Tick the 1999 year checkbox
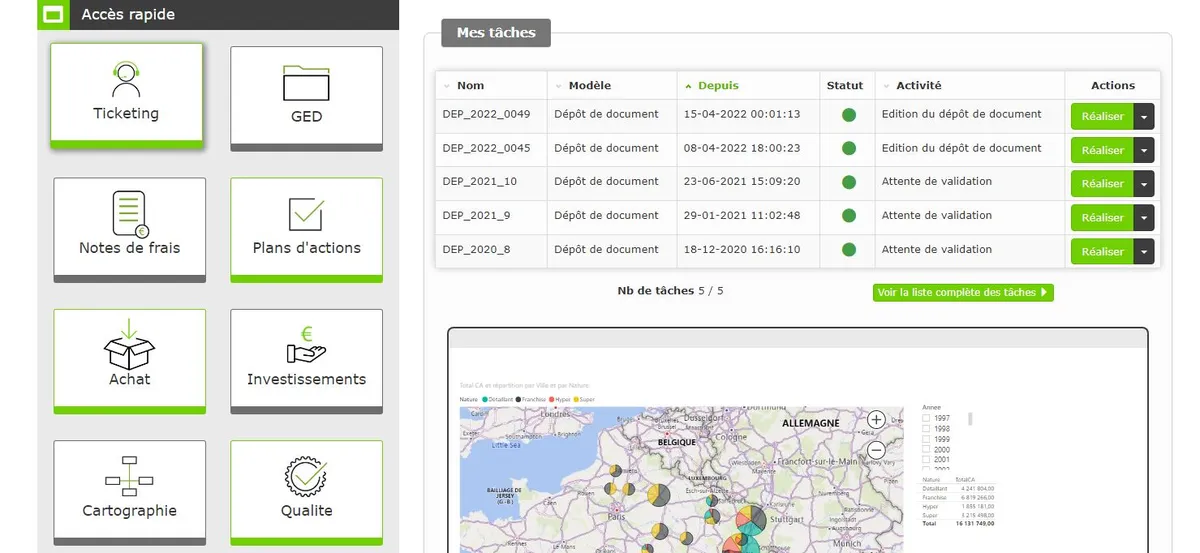The height and width of the screenshot is (553, 1200). point(926,439)
